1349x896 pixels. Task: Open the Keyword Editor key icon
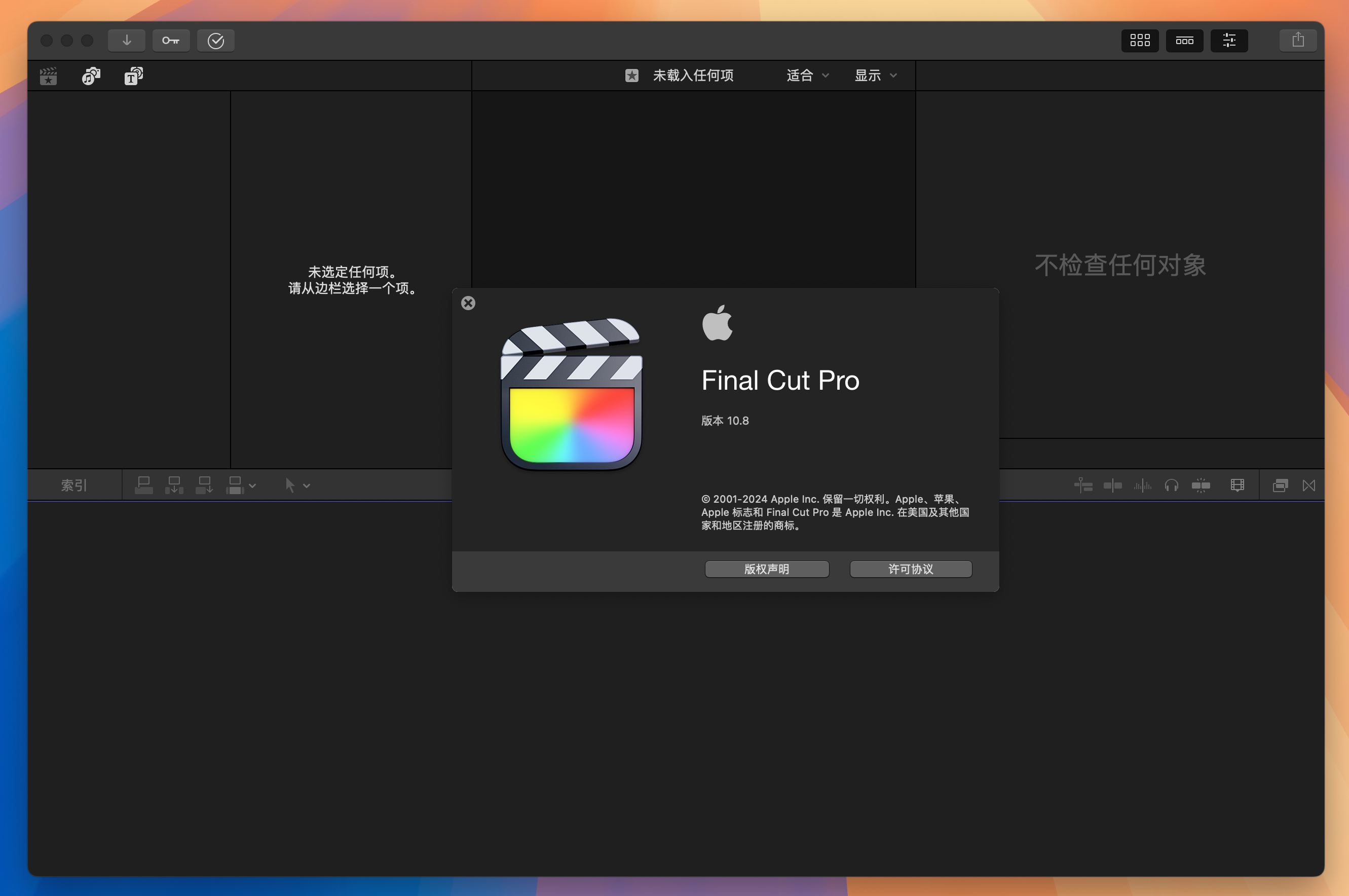point(171,41)
